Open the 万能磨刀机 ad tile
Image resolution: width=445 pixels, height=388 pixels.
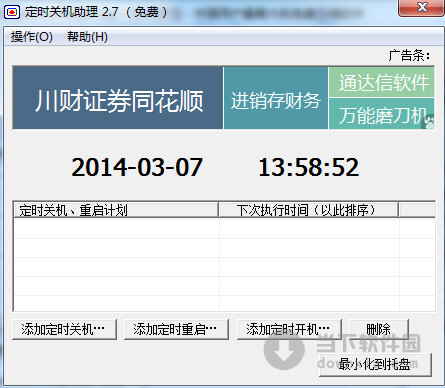382,114
